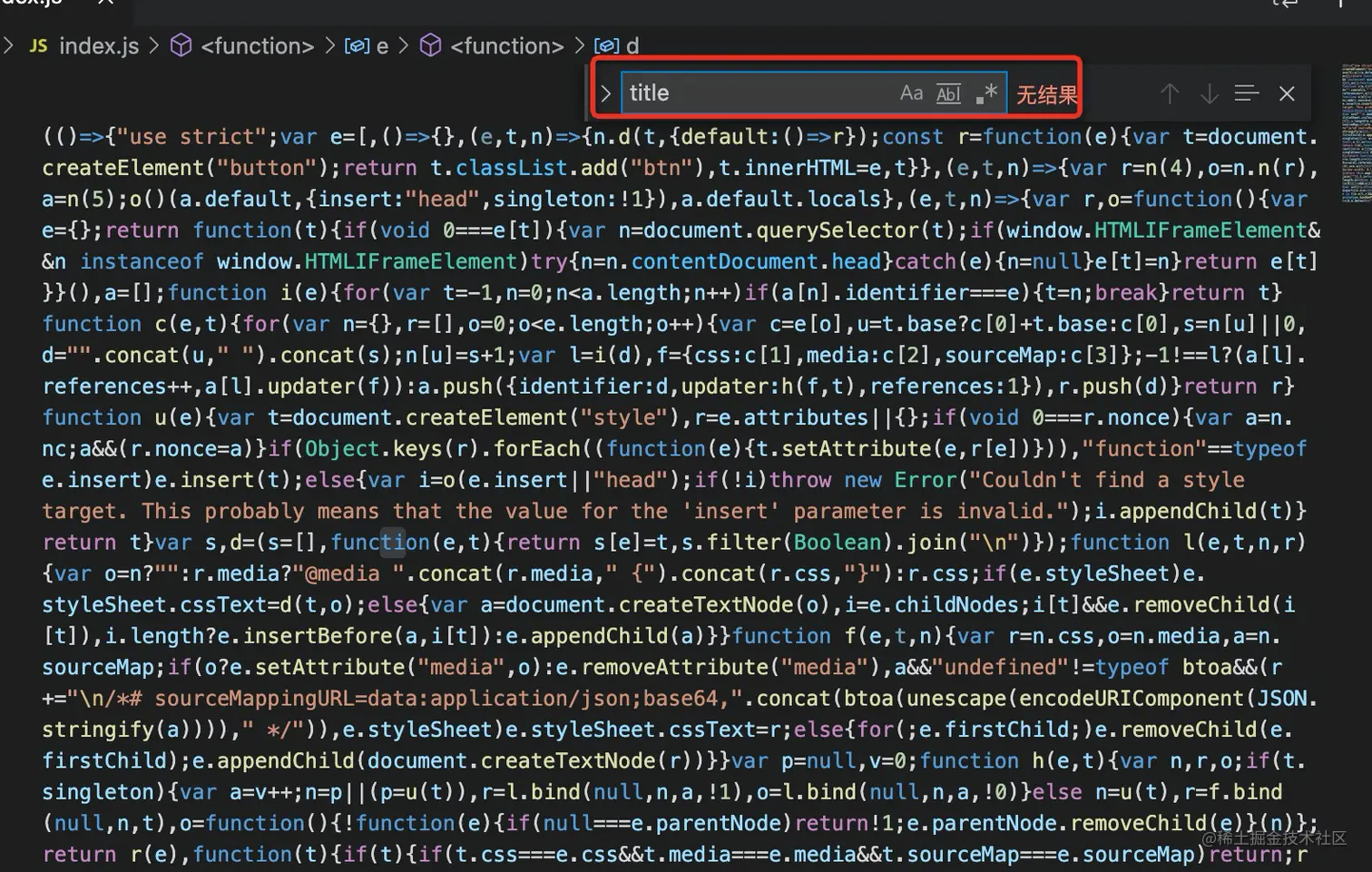The image size is (1372, 872).
Task: Click the "function f(e,t,n)" declaration
Action: click(x=838, y=636)
